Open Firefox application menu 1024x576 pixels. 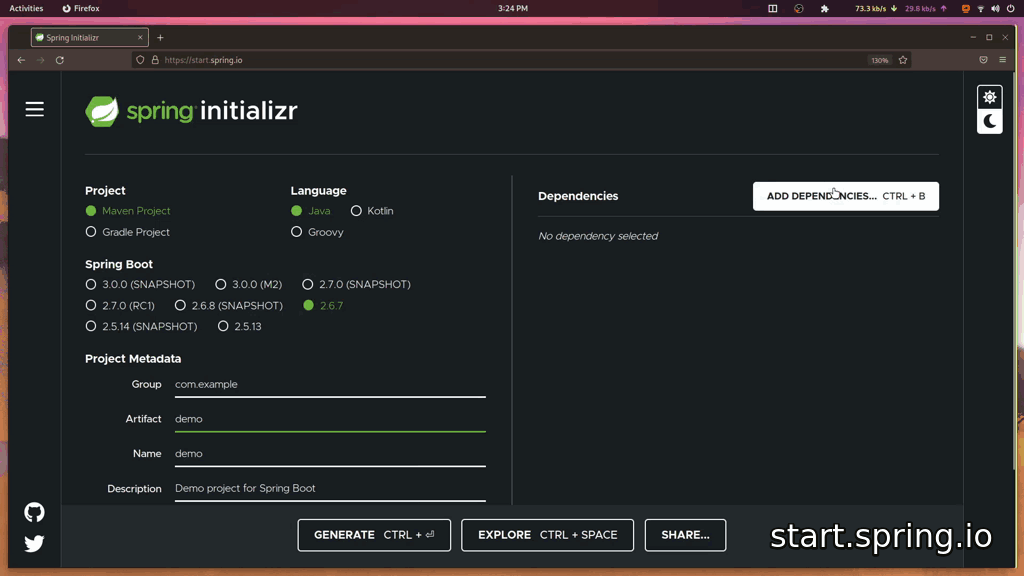(1002, 60)
